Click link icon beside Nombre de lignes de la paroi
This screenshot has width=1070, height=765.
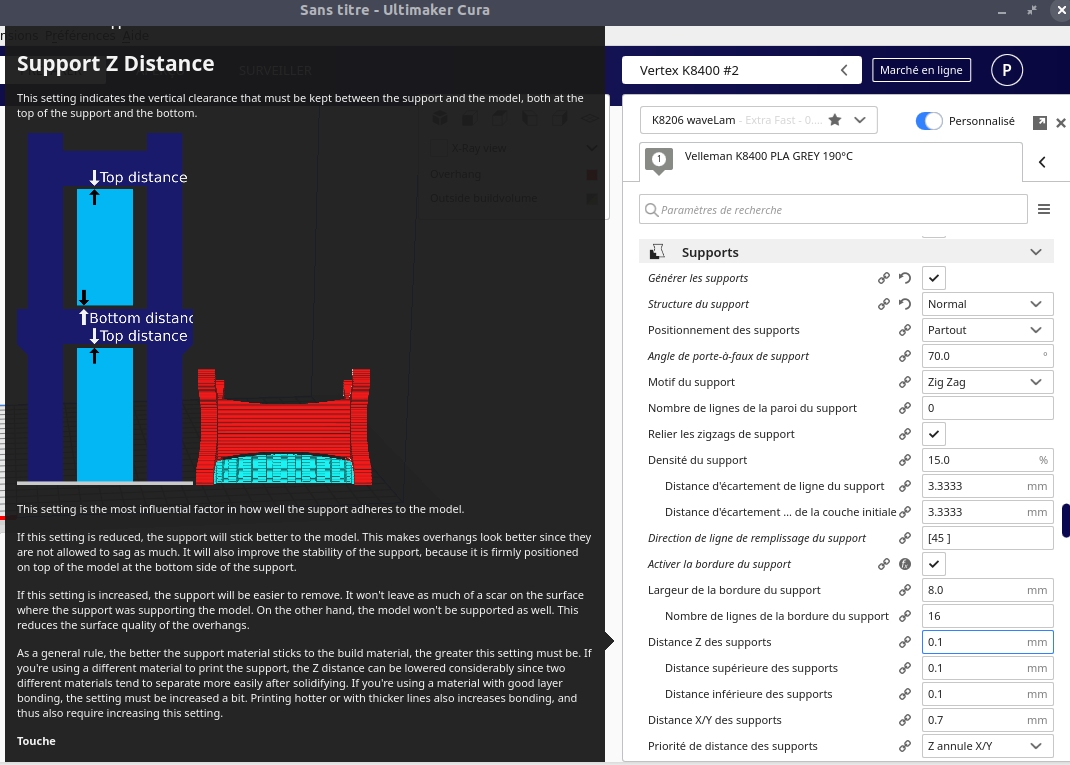pyautogui.click(x=905, y=408)
